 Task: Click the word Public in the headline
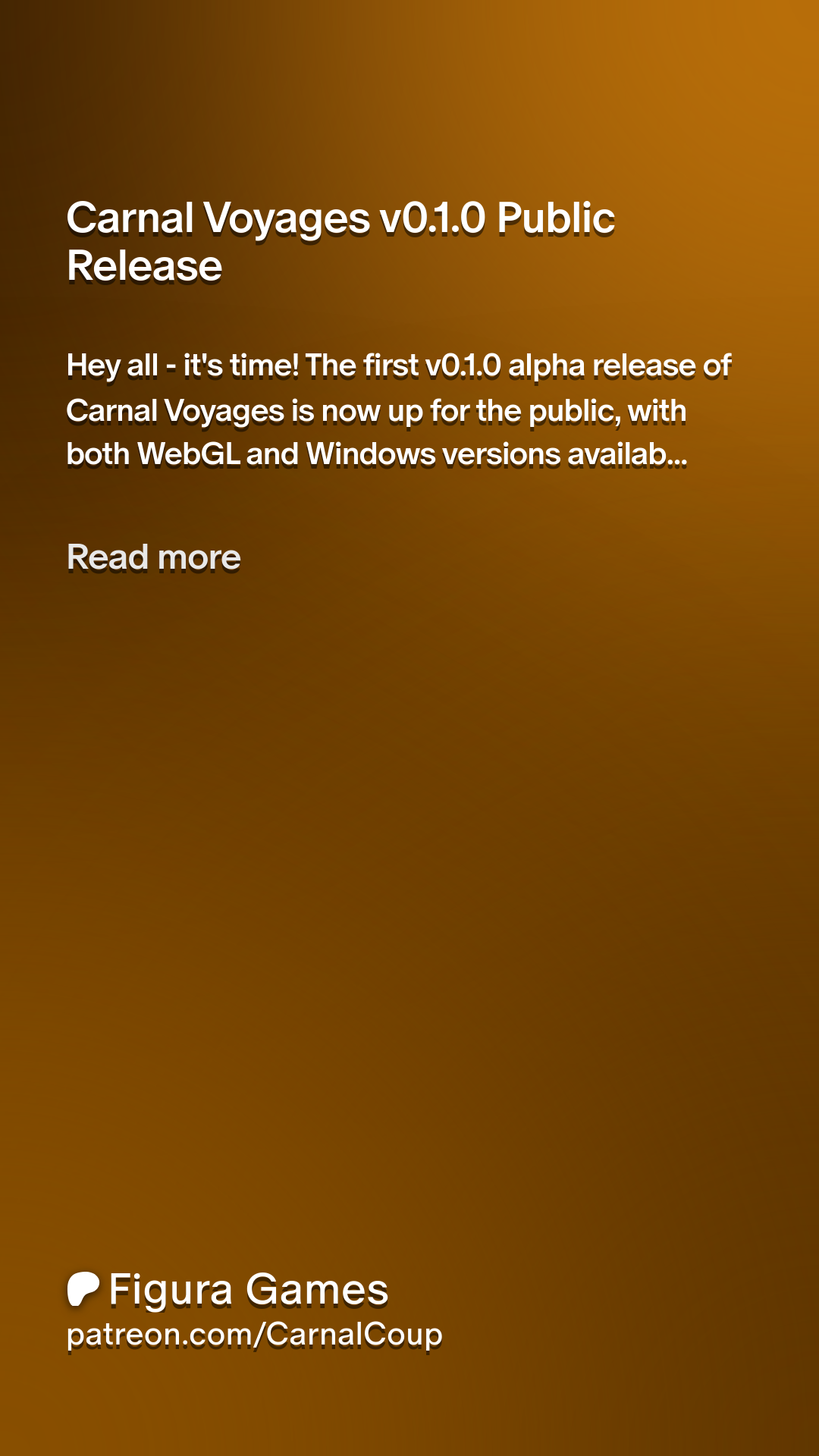[556, 218]
